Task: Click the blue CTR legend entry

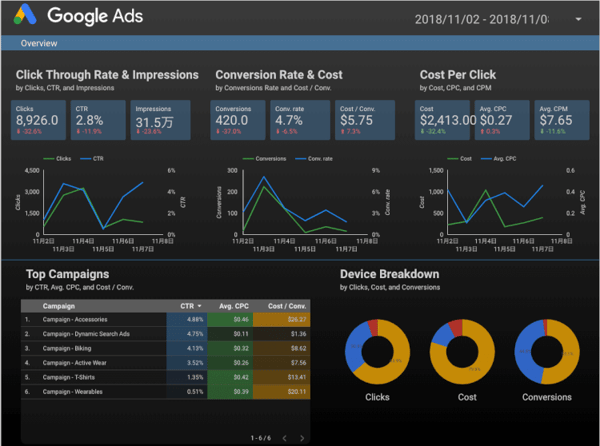Action: click(92, 159)
